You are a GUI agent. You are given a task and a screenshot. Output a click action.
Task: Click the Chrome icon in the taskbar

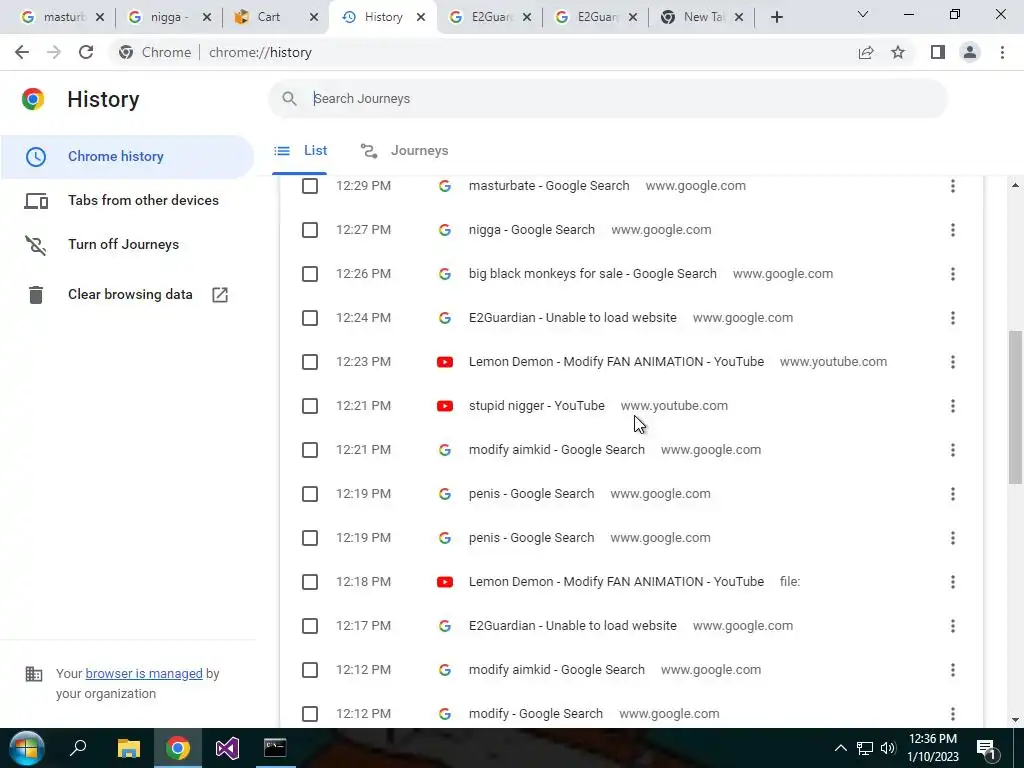click(x=178, y=748)
